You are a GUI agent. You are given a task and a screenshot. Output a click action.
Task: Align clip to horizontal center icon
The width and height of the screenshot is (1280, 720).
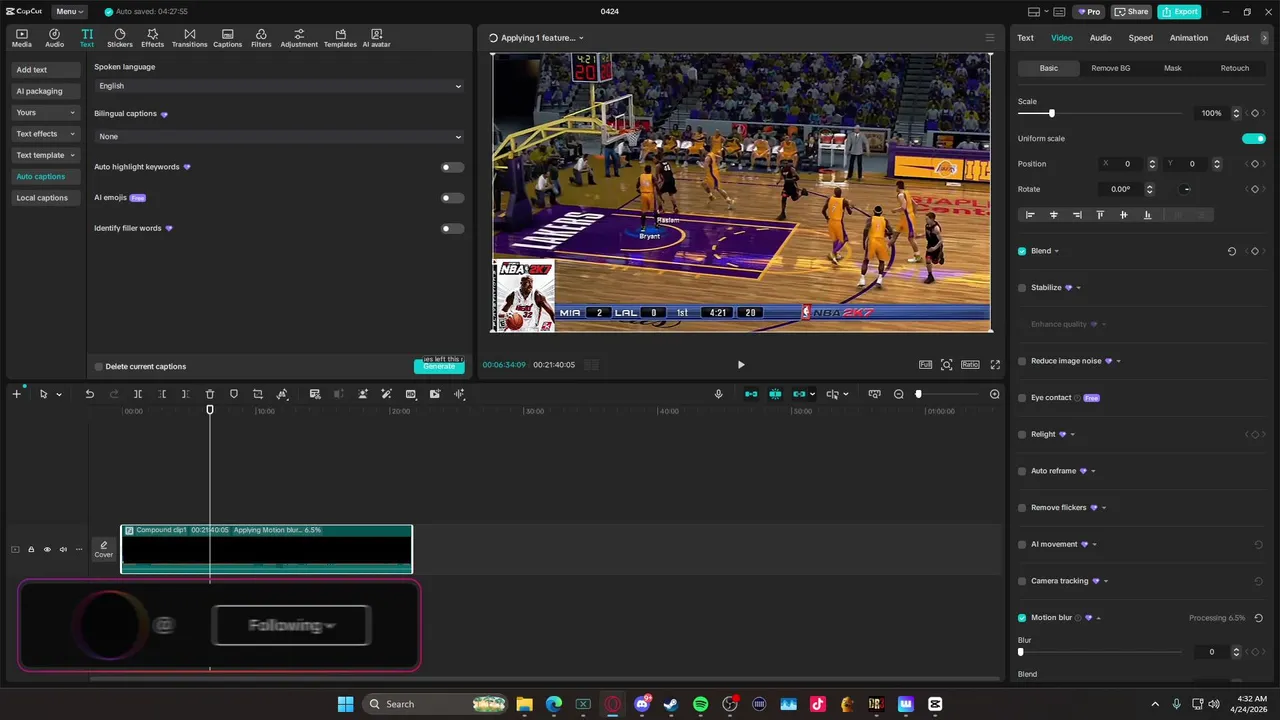click(1053, 215)
